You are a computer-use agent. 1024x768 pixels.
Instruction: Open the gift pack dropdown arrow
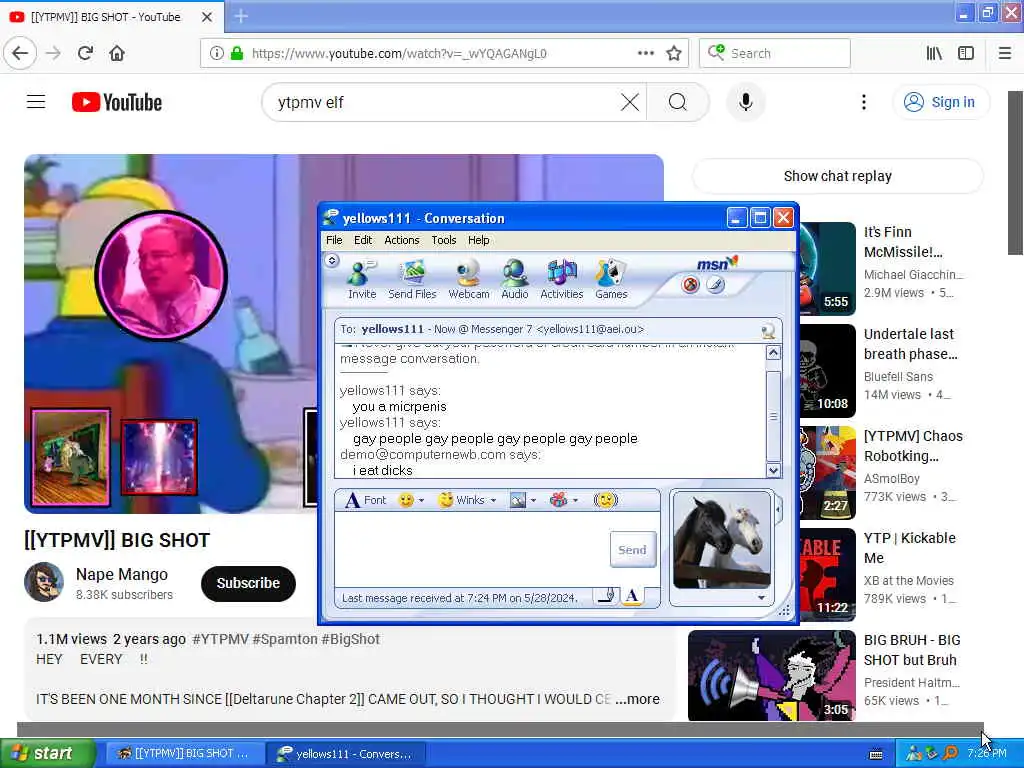coord(575,501)
